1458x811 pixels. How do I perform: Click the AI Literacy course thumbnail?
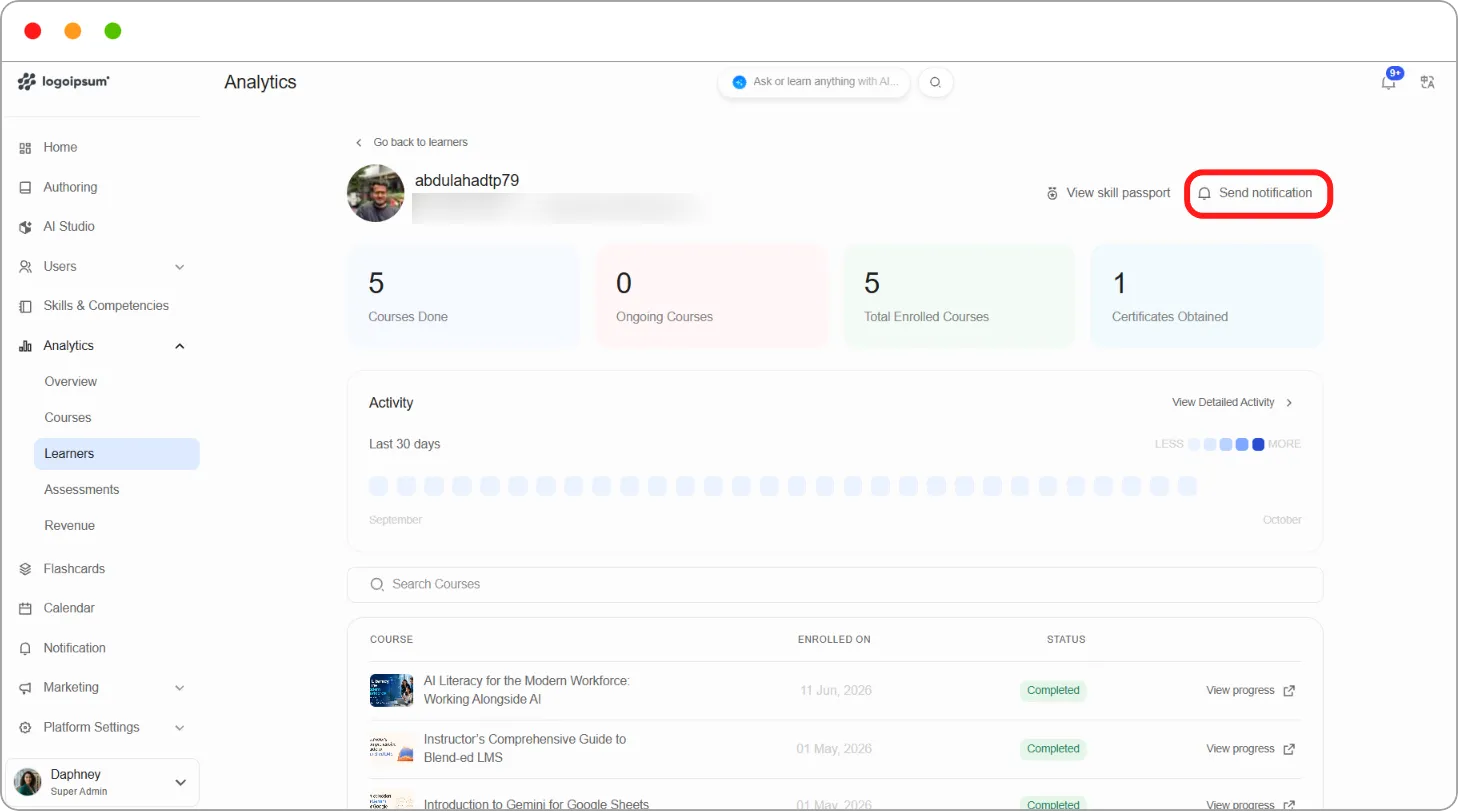pos(391,691)
